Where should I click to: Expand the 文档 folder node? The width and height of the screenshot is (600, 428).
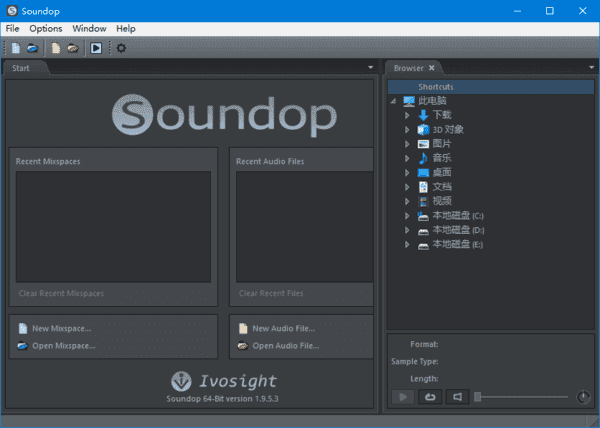click(407, 187)
